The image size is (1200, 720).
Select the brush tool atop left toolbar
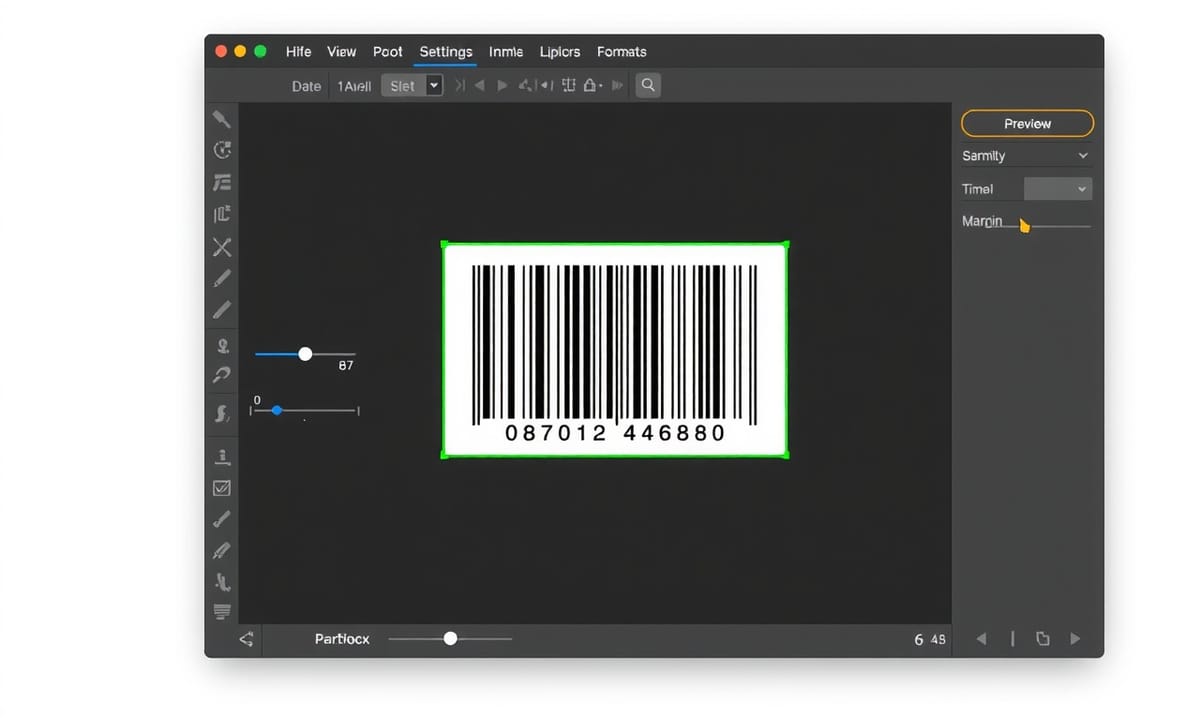pyautogui.click(x=222, y=118)
